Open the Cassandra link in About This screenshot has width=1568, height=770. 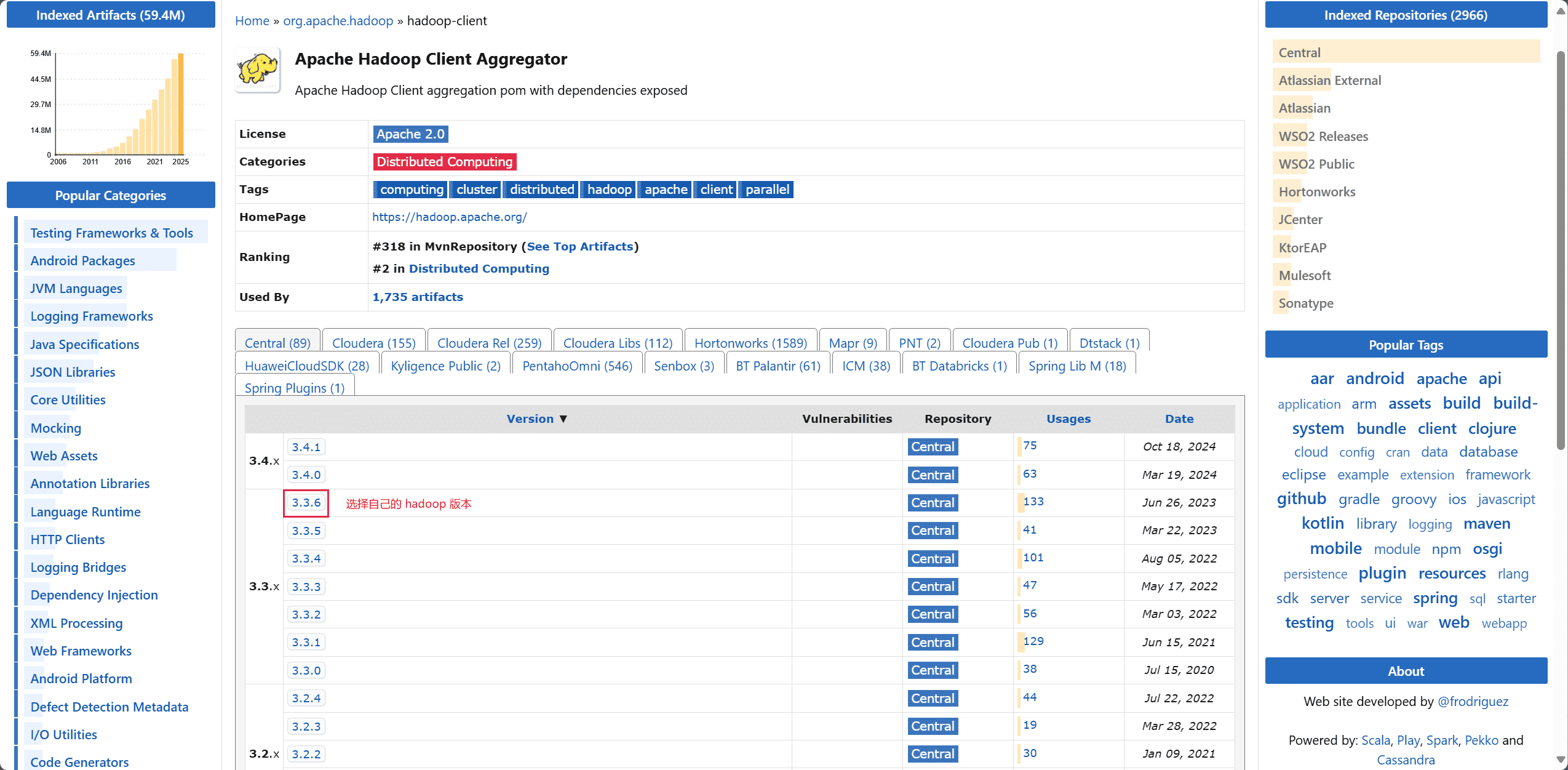point(1405,760)
